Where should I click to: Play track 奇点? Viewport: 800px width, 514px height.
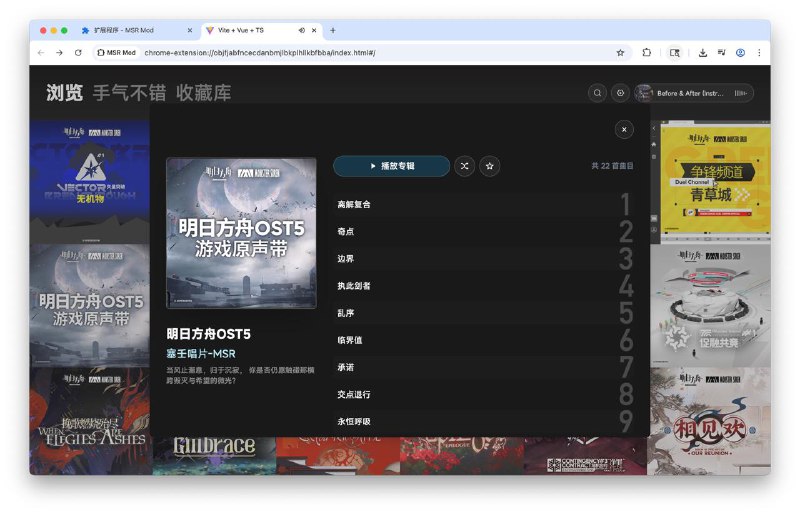[x=484, y=231]
